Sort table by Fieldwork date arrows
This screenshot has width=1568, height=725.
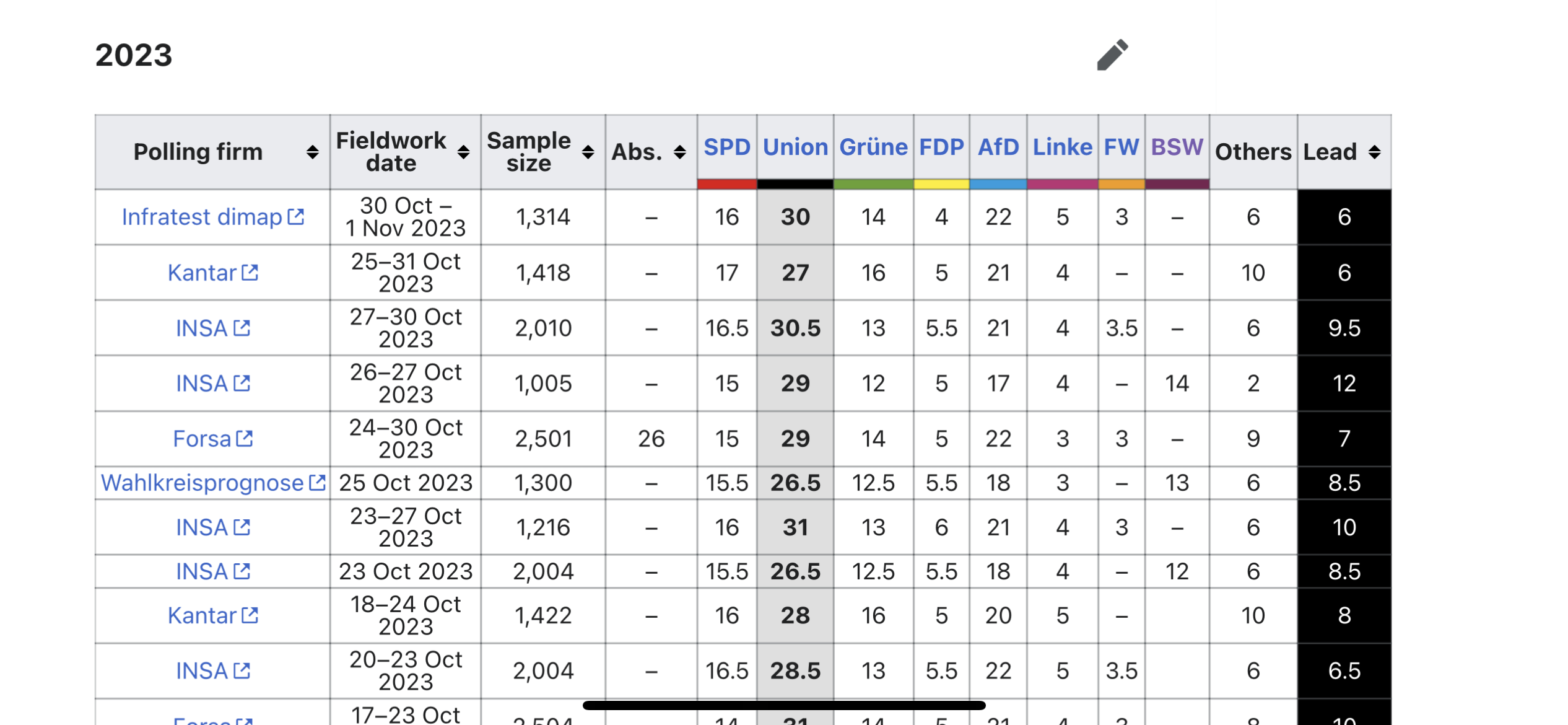[463, 152]
